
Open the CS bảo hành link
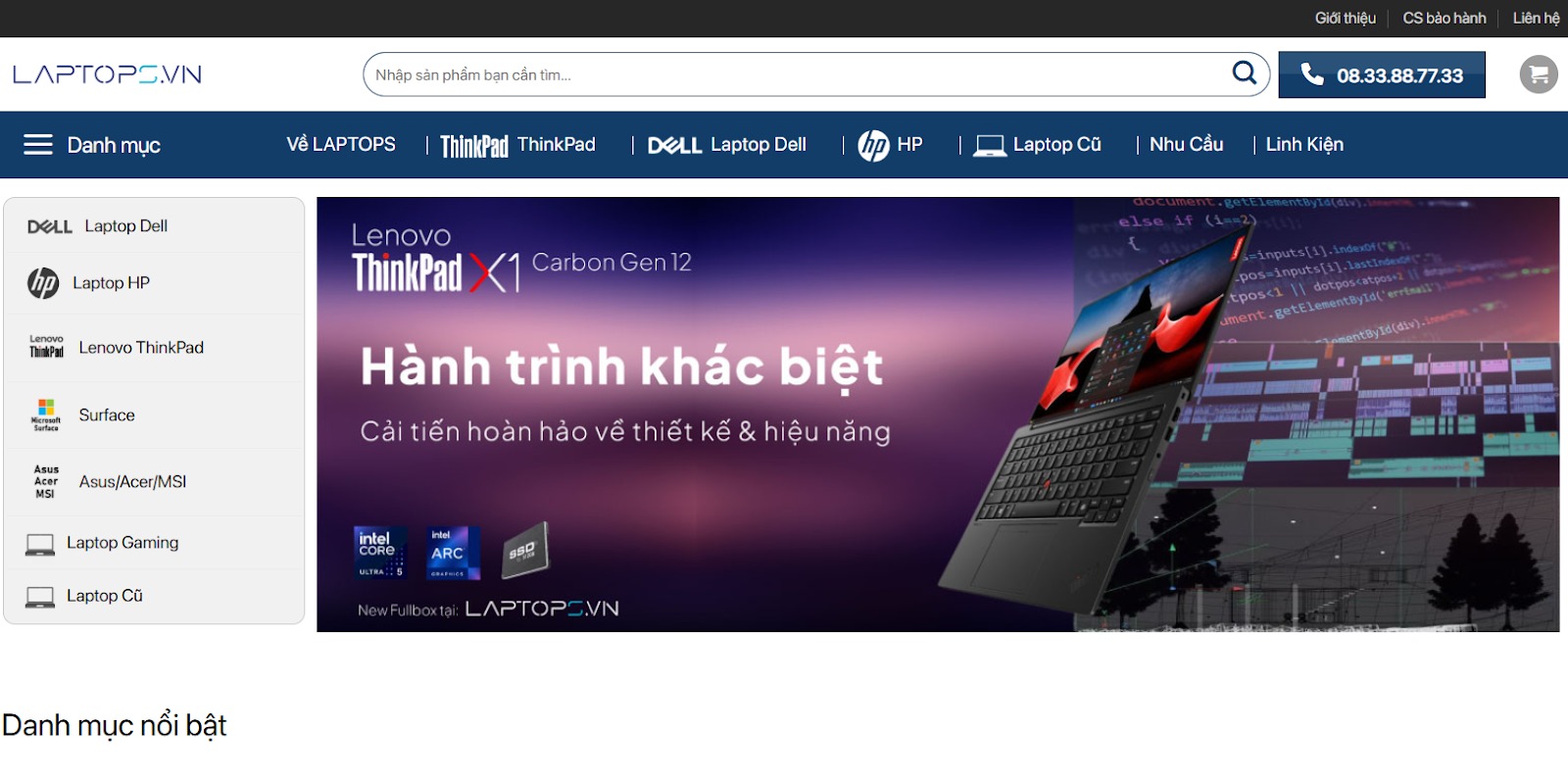pyautogui.click(x=1445, y=18)
